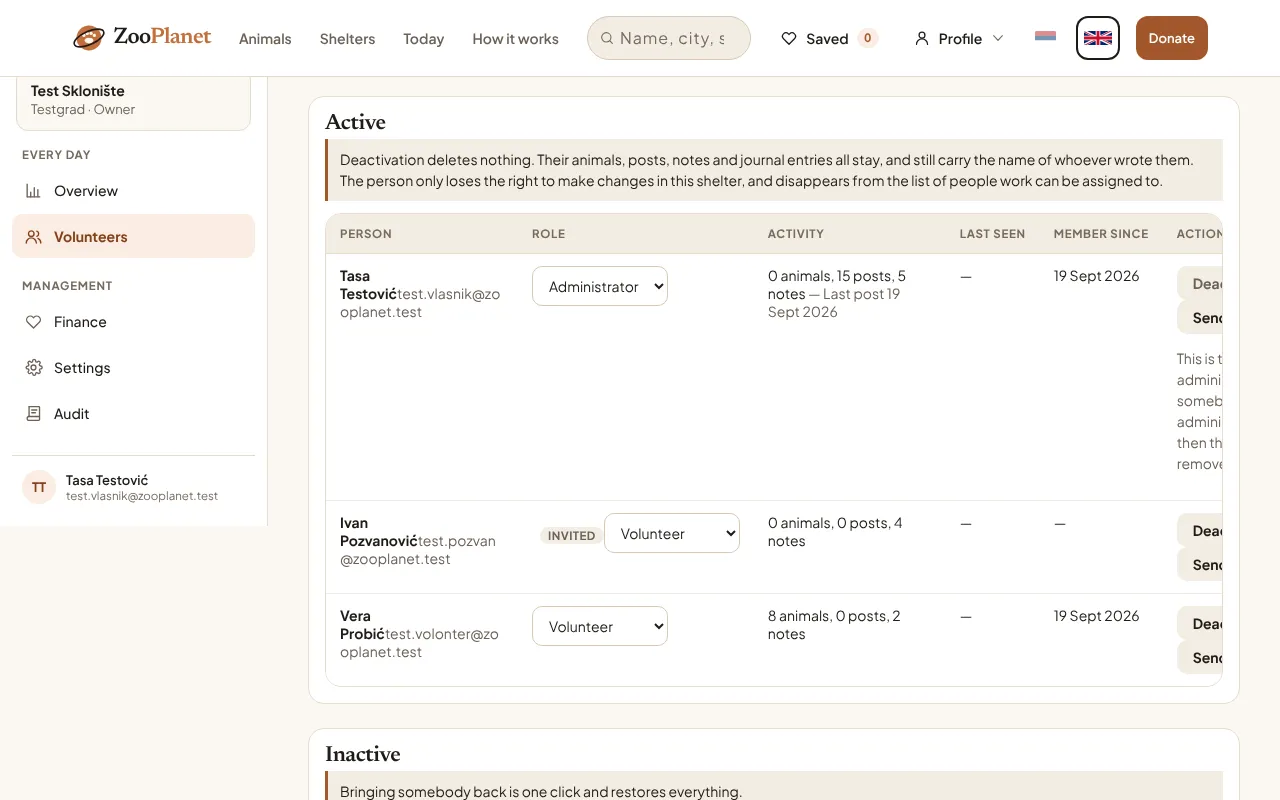Click Tasa Testović name in the table
The height and width of the screenshot is (800, 1280).
(368, 285)
